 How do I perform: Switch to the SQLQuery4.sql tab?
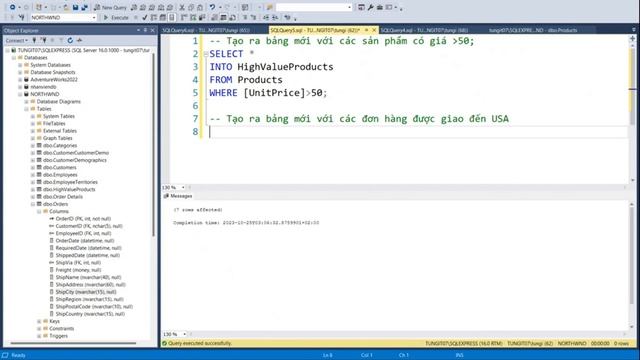click(x=424, y=30)
